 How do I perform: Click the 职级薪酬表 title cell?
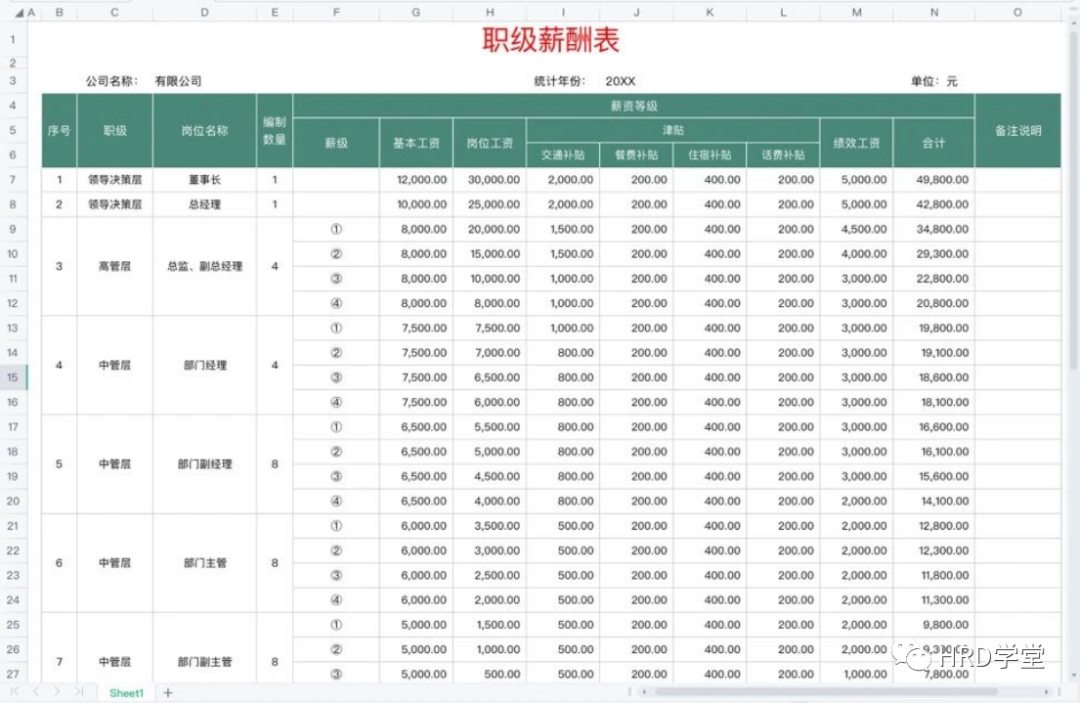tap(551, 40)
